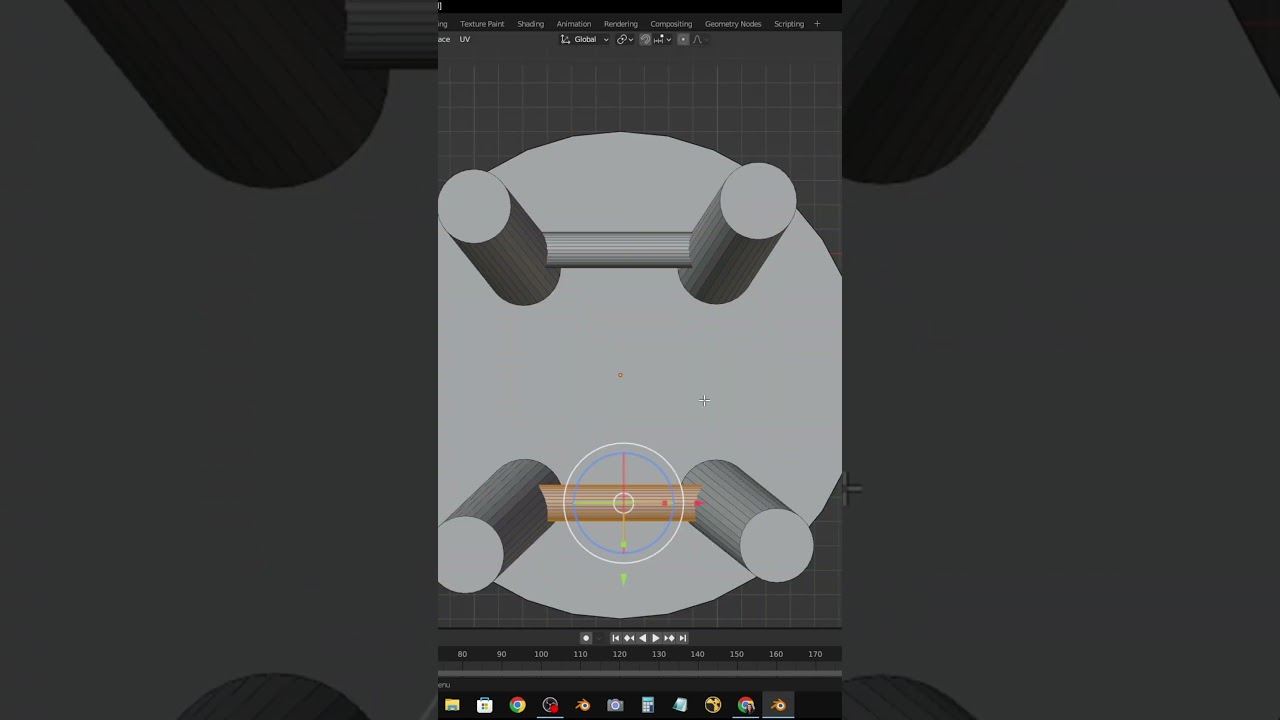Image resolution: width=1280 pixels, height=720 pixels.
Task: Open the transform pivot point dropdown
Action: pos(625,39)
